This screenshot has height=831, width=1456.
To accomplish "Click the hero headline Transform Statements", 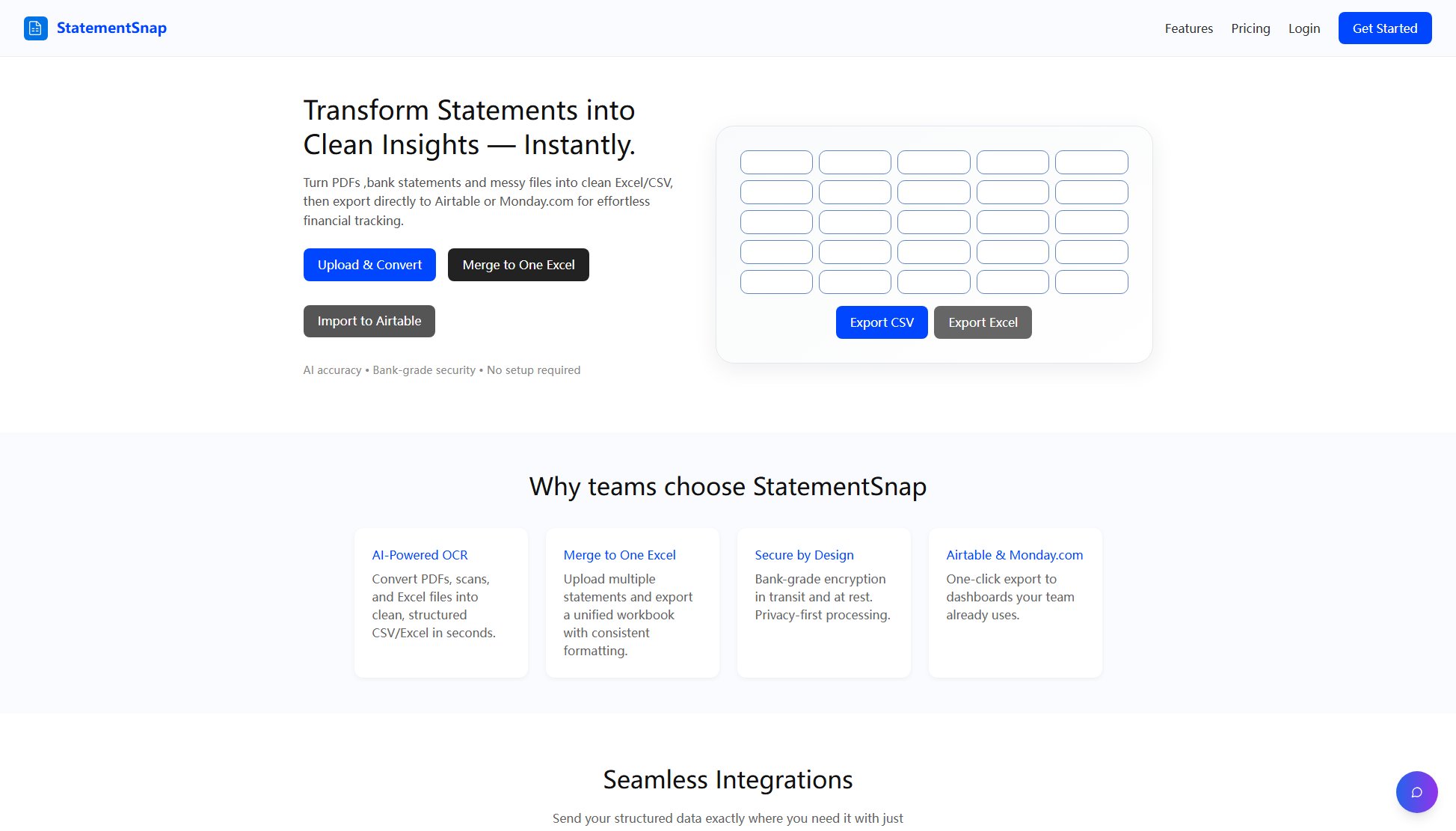I will (x=470, y=127).
